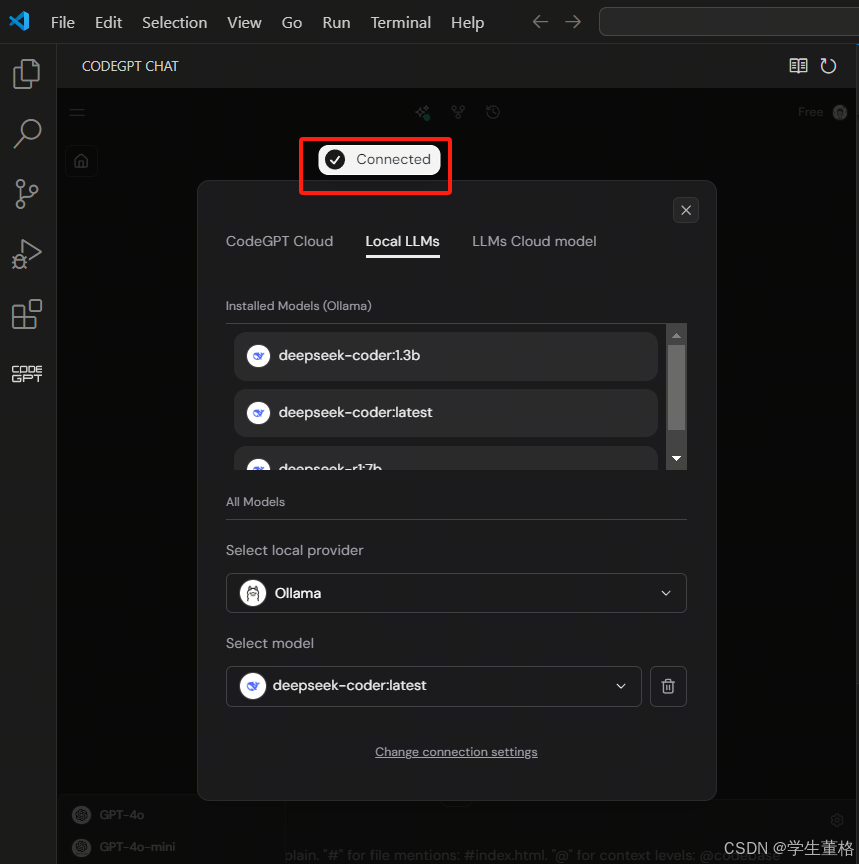Select installed model deepseek-coder:1.3b
The image size is (859, 864).
[446, 356]
